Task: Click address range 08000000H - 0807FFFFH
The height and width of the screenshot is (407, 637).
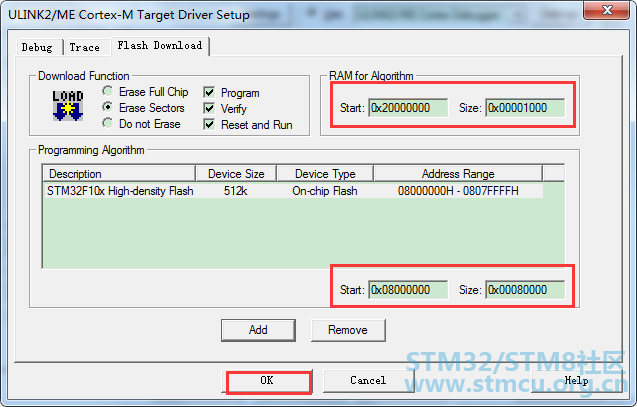Action: point(458,191)
